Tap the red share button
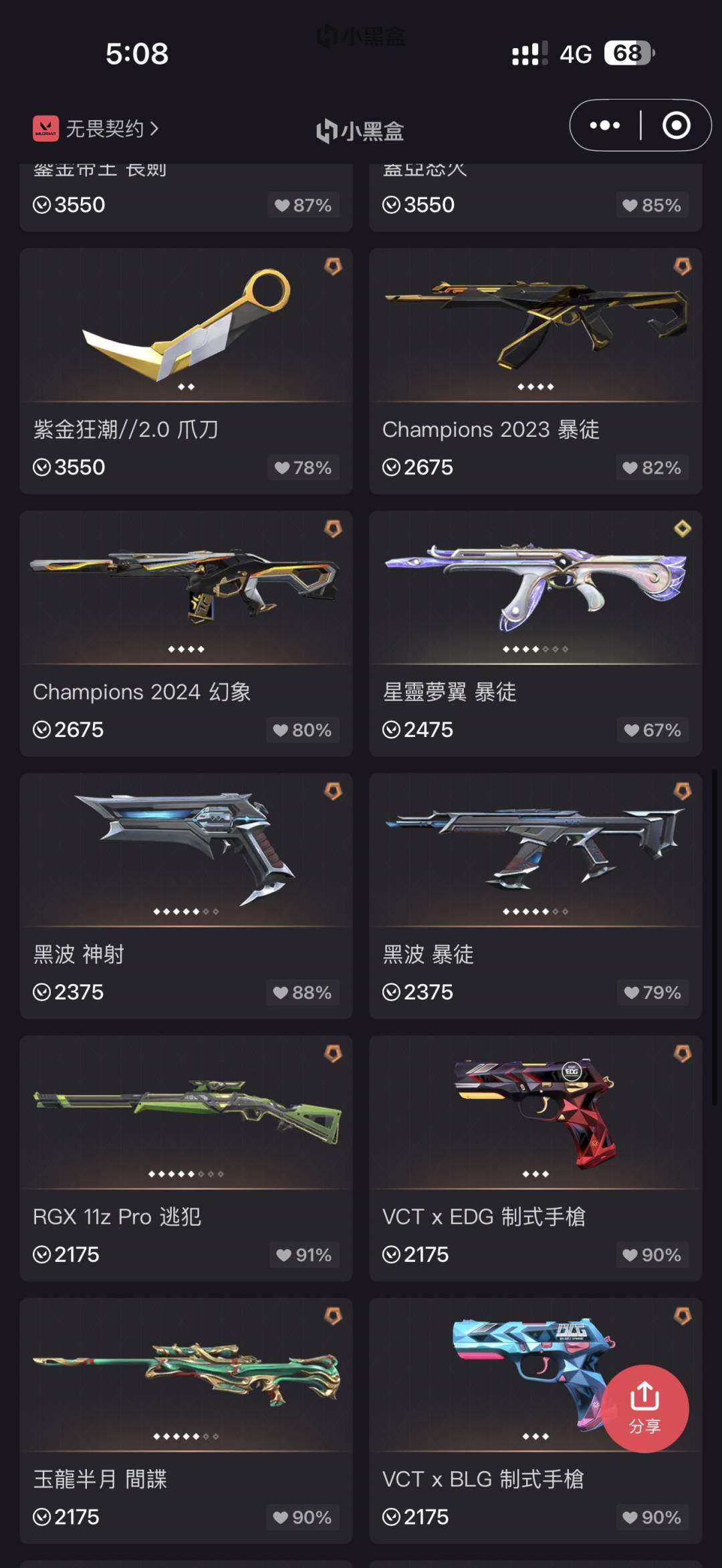Viewport: 722px width, 1568px height. (x=644, y=1408)
